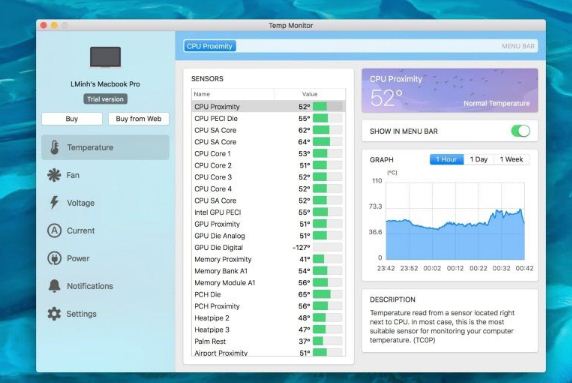Click the sensor description text
The width and height of the screenshot is (572, 383).
click(x=442, y=326)
